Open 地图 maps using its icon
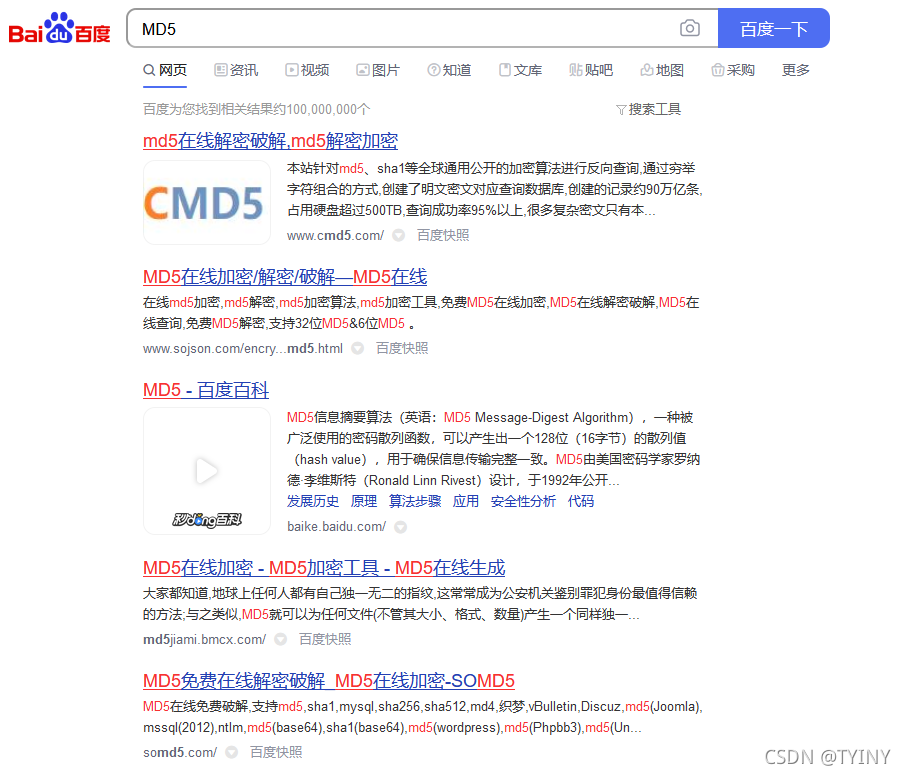Screen dimensions: 906x775 point(649,70)
